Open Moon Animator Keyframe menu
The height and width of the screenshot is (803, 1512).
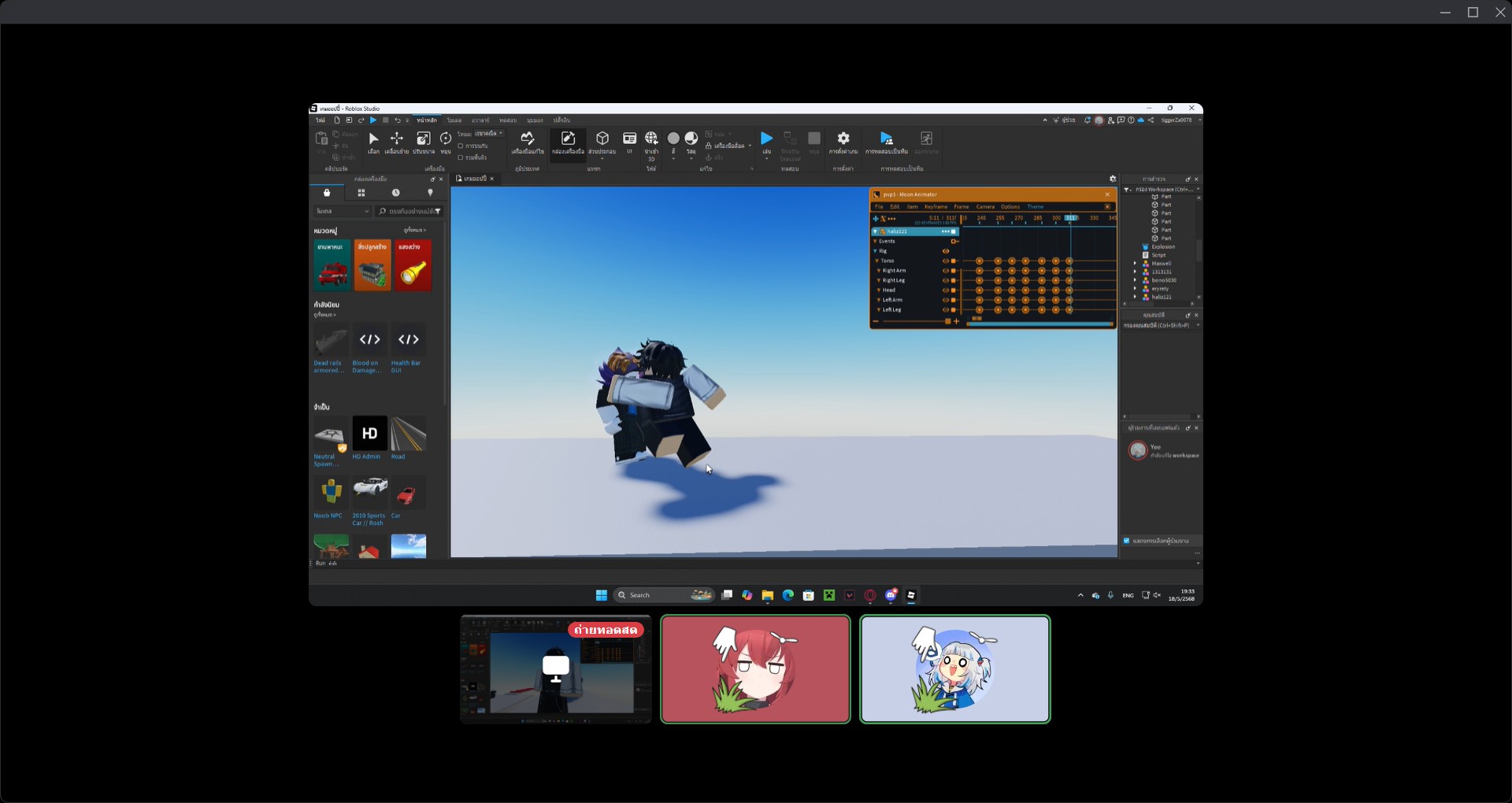point(936,206)
